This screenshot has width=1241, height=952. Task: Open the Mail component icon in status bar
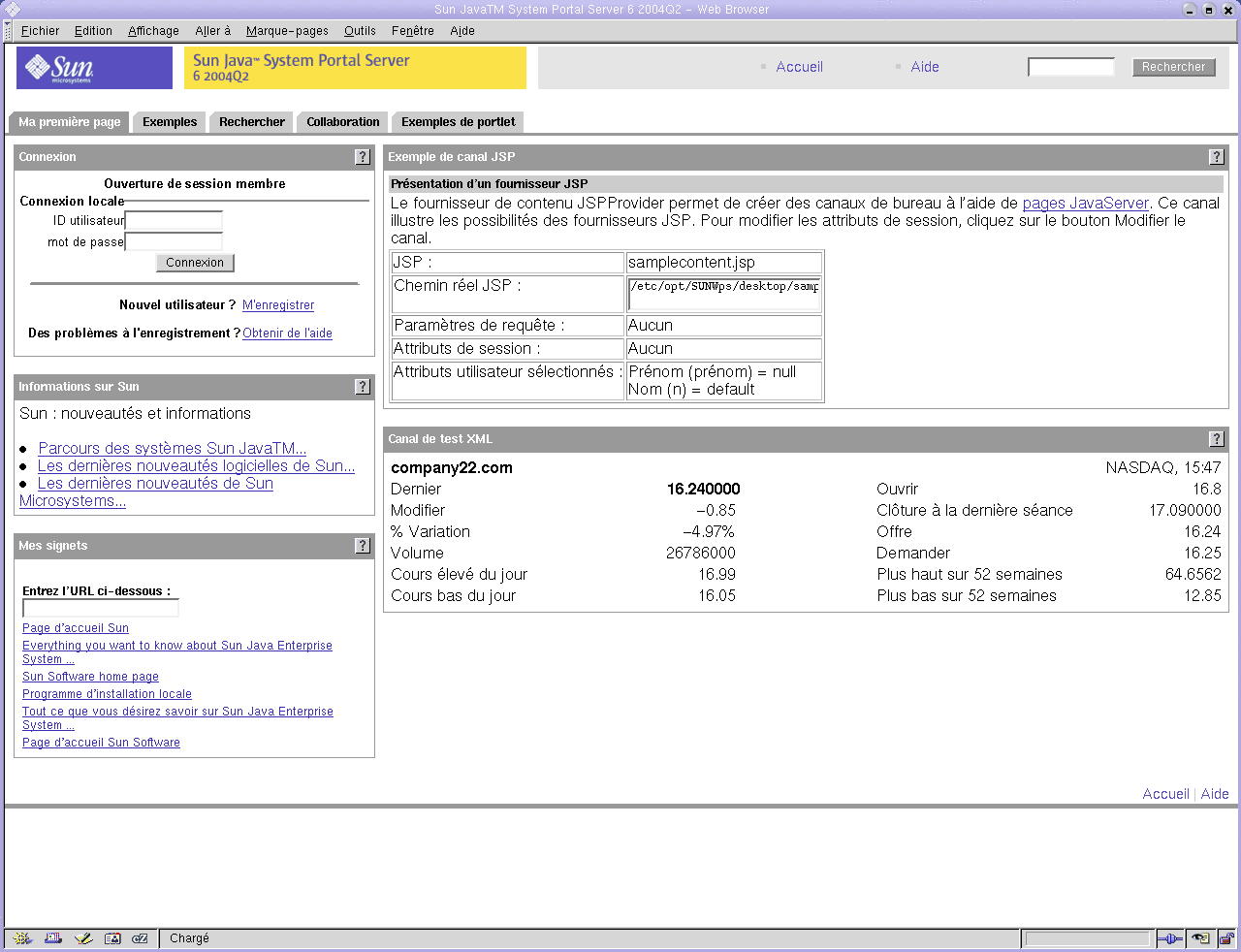52,938
